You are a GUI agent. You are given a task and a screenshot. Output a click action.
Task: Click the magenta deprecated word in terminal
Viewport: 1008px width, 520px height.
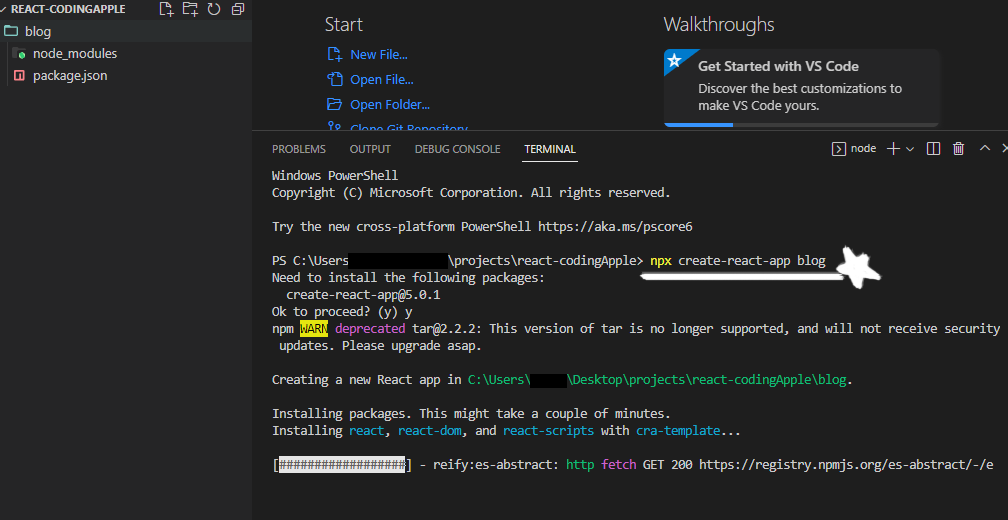click(x=370, y=329)
